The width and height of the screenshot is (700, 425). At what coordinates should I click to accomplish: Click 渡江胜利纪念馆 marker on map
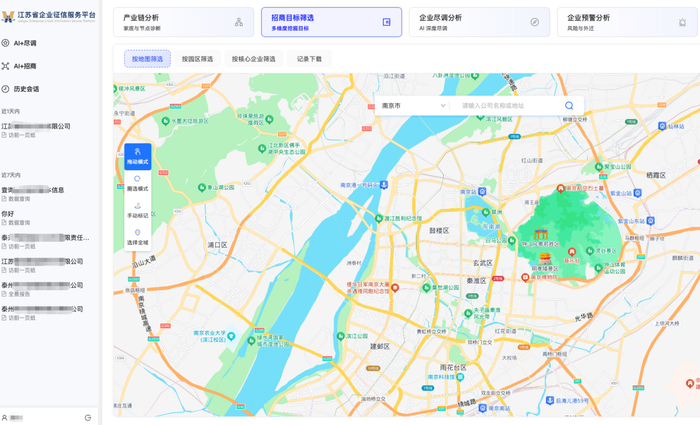379,218
